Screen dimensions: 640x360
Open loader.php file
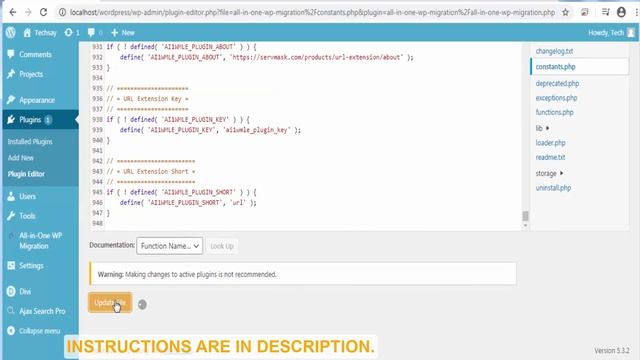coord(550,143)
